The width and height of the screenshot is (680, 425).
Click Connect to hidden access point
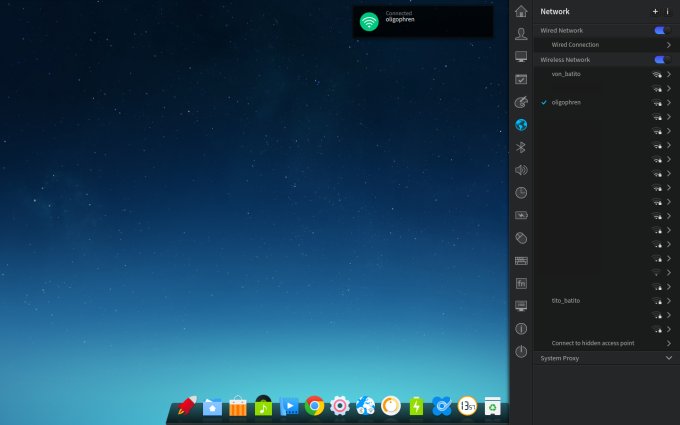593,343
